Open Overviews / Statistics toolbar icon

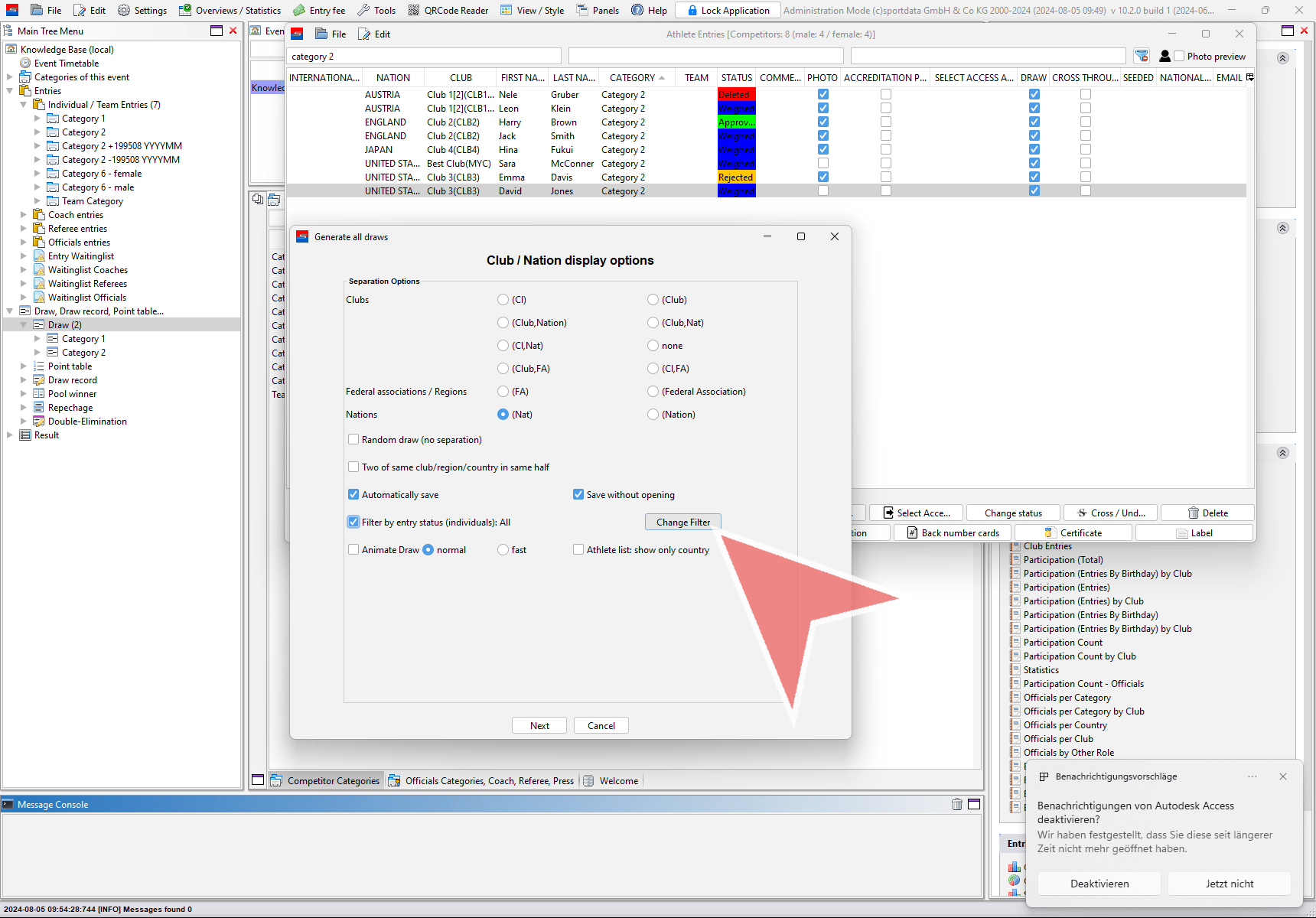[185, 11]
